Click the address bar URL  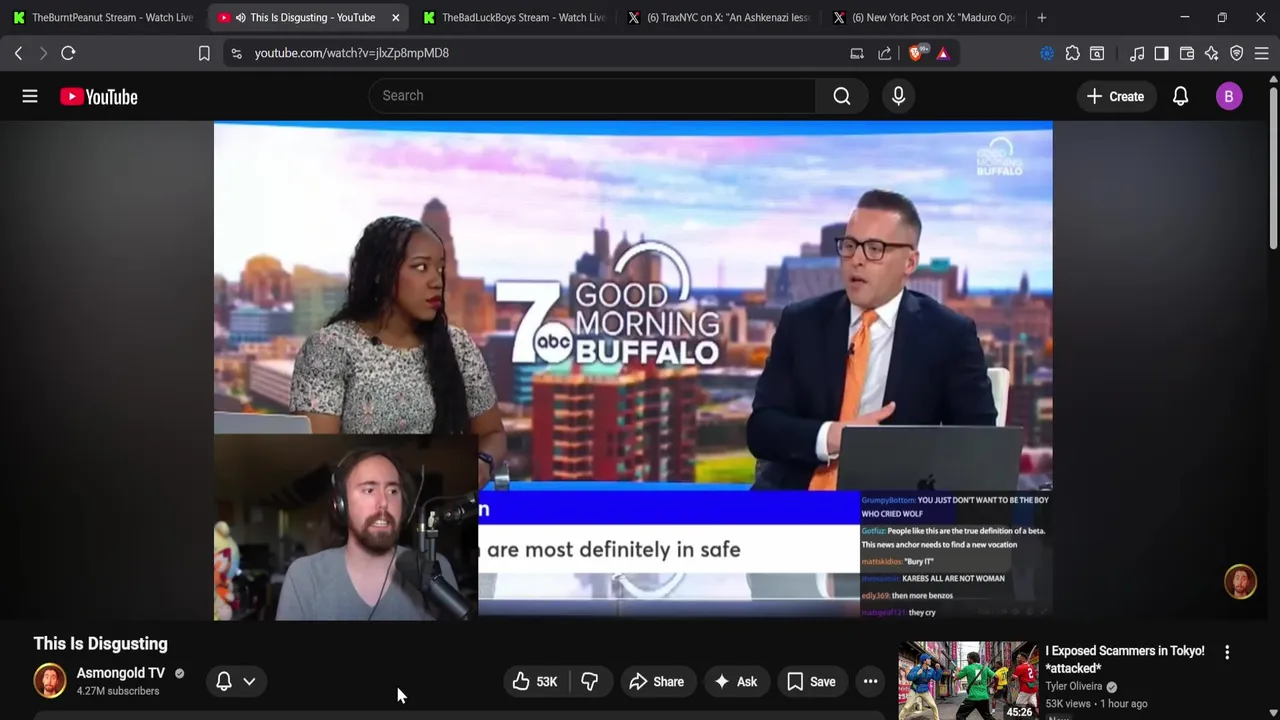click(352, 53)
